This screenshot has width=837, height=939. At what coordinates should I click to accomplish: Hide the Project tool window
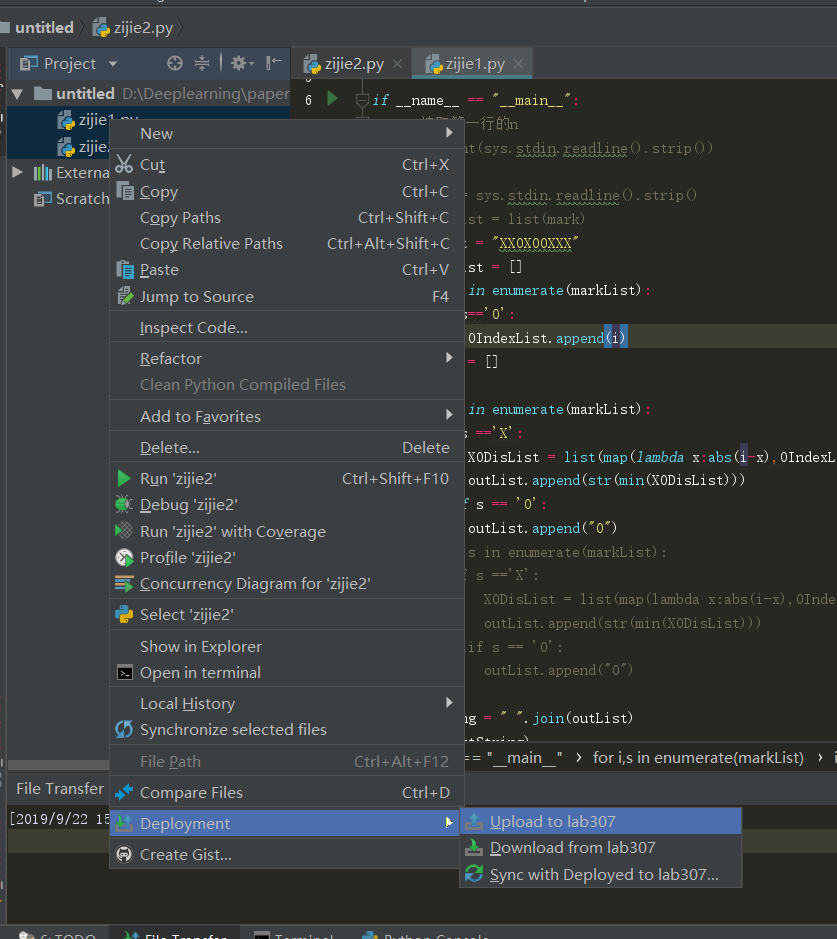coord(274,62)
